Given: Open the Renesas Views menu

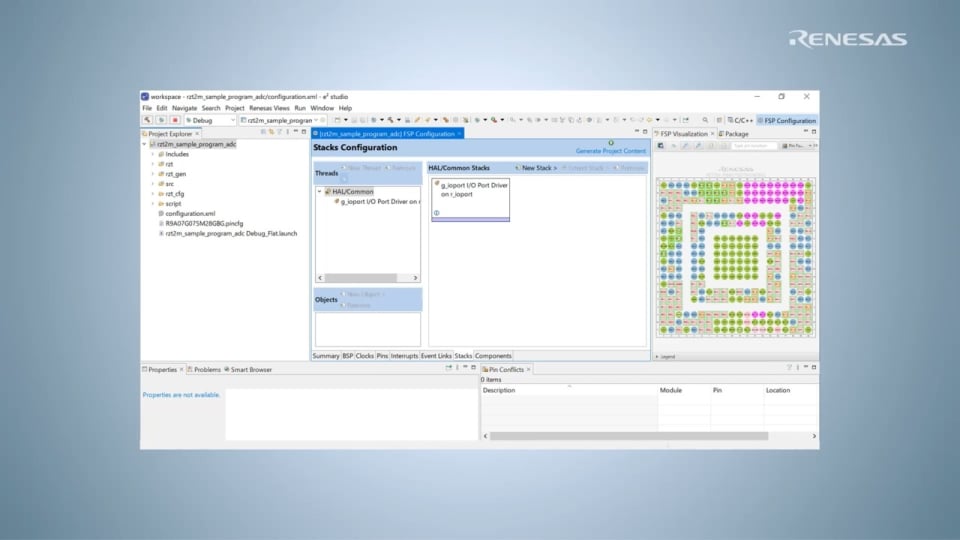Looking at the screenshot, I should [269, 108].
